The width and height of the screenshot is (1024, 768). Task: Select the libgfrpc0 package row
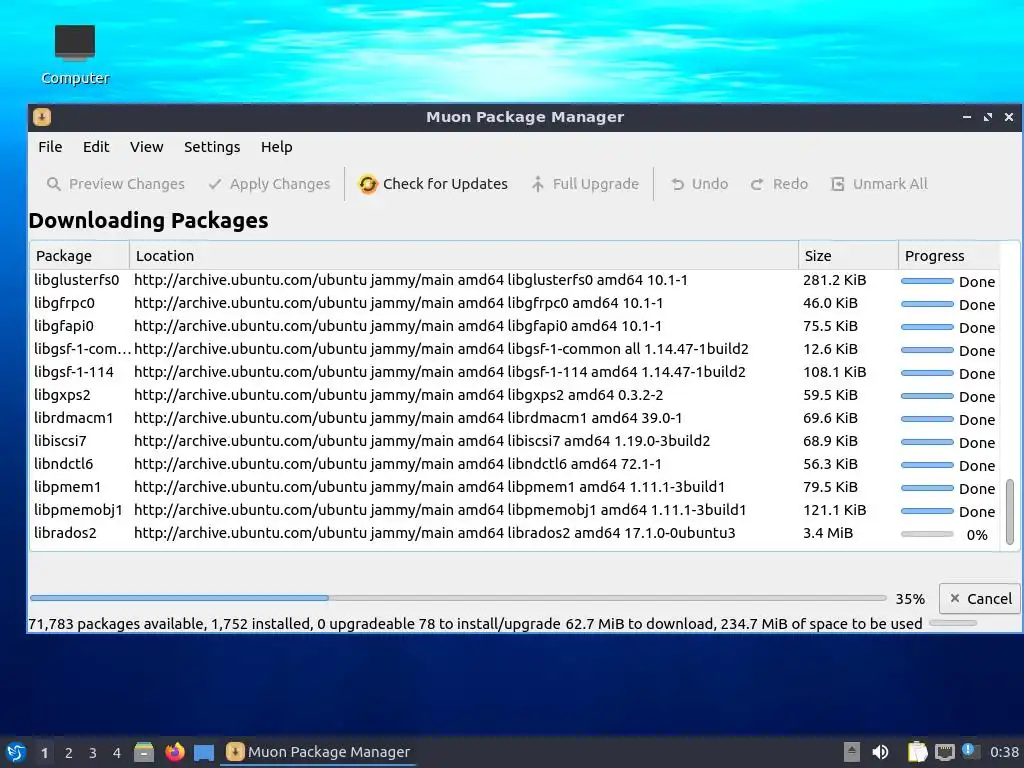(515, 303)
